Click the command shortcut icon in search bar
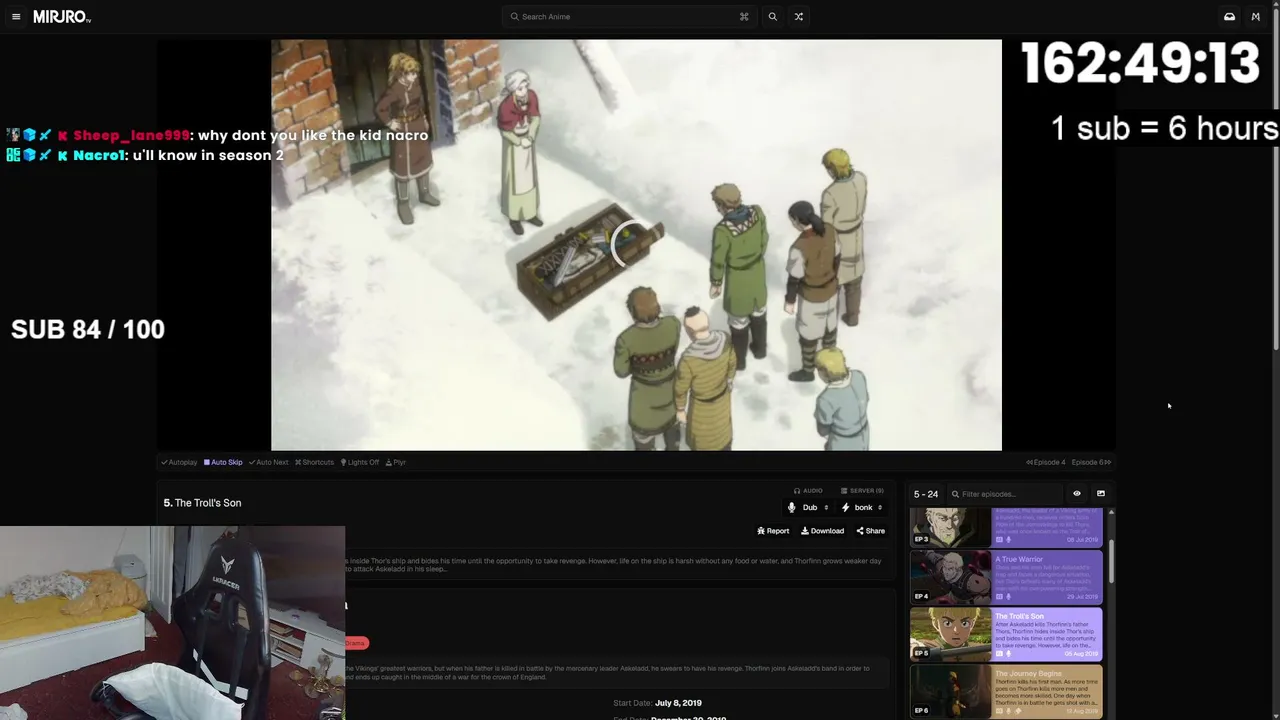1280x720 pixels. [x=744, y=17]
